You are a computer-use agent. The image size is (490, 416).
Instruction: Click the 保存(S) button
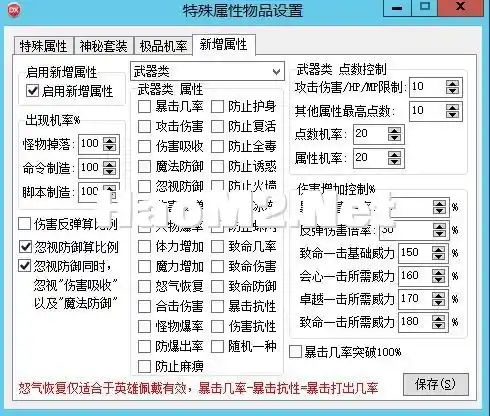click(435, 384)
